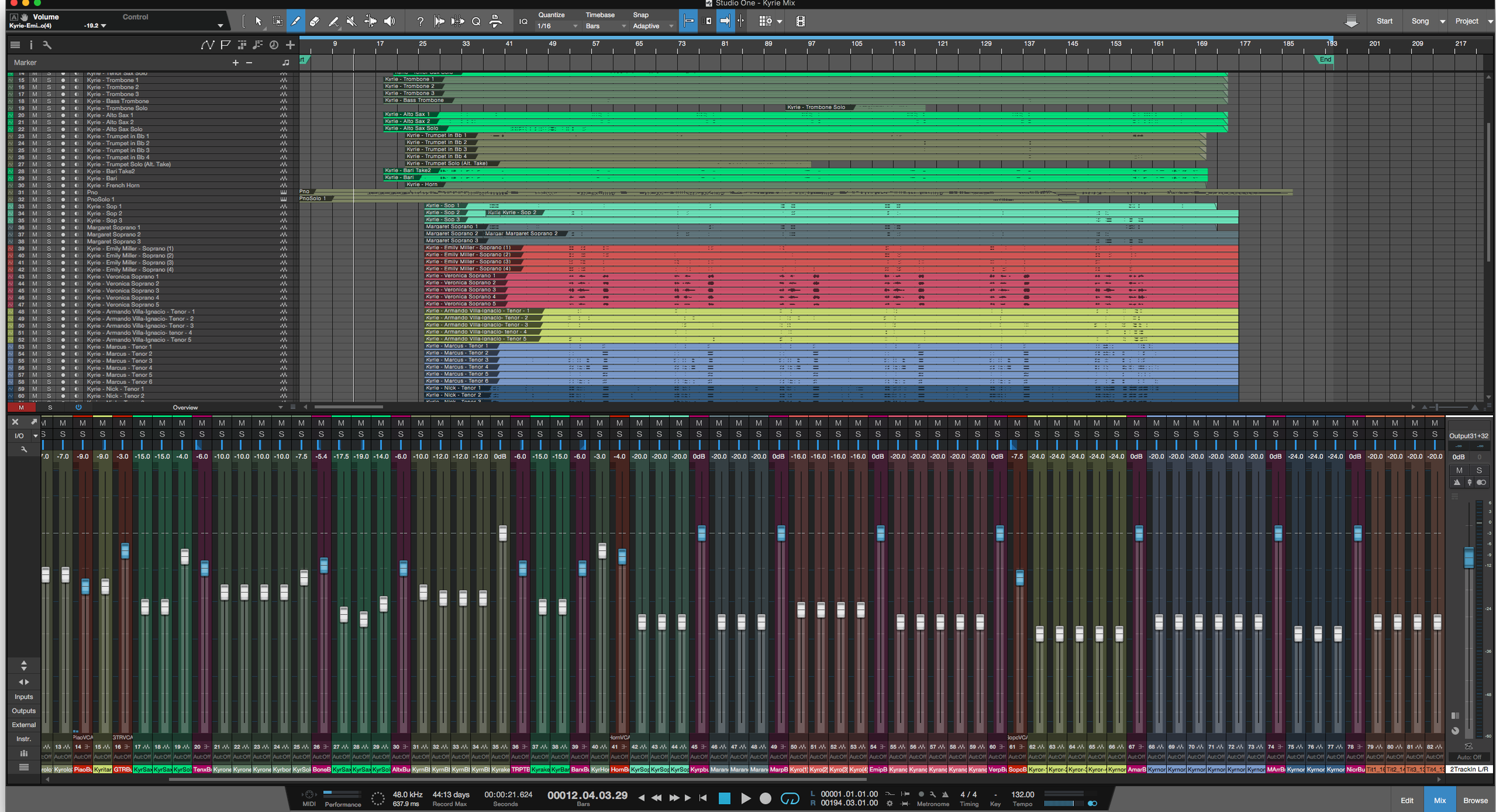Click the Start button at top right
Screen dimensions: 1496x812
tap(1384, 20)
